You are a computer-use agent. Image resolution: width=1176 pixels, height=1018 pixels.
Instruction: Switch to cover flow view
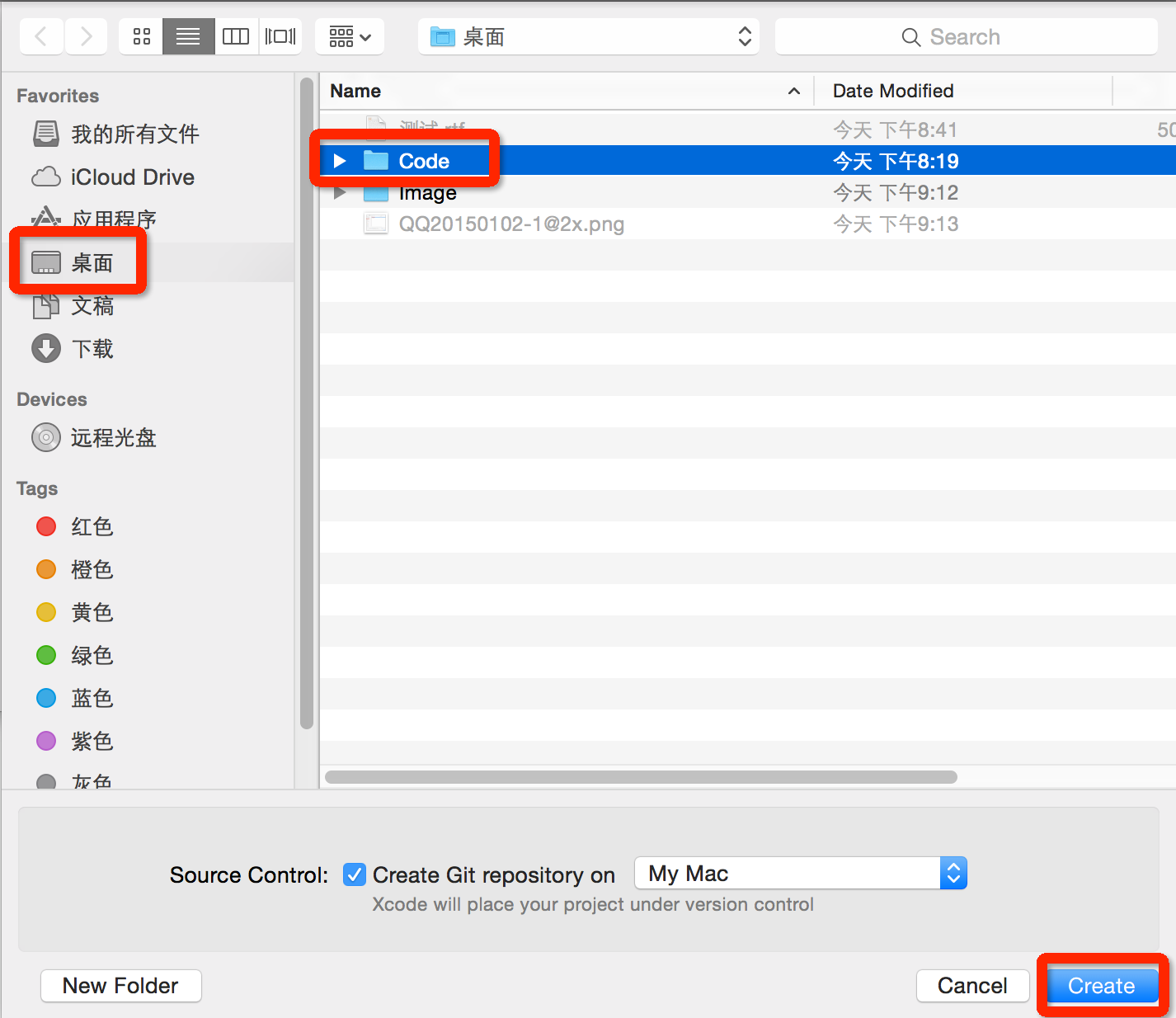(280, 35)
